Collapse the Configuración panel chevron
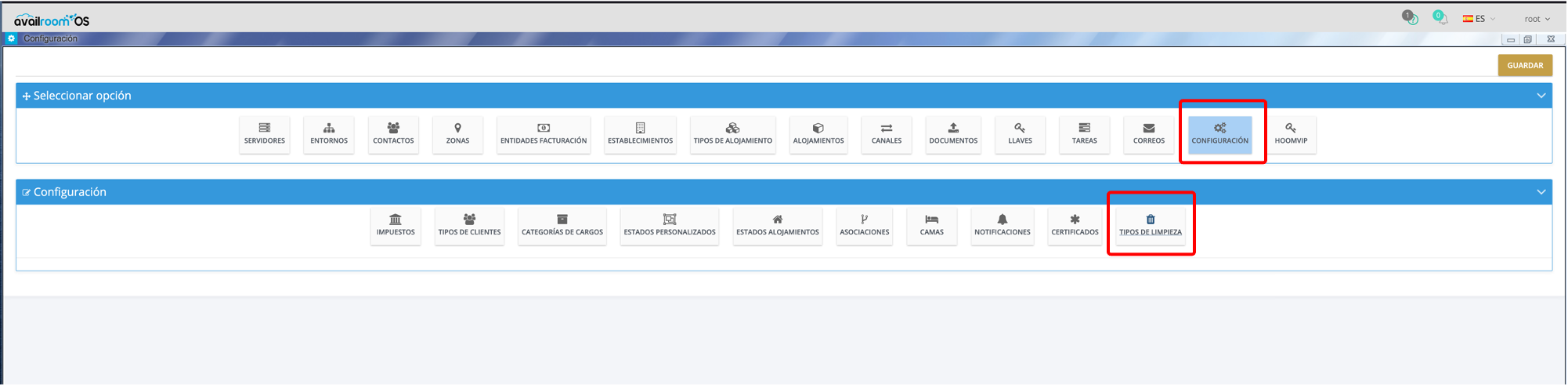 (1541, 192)
